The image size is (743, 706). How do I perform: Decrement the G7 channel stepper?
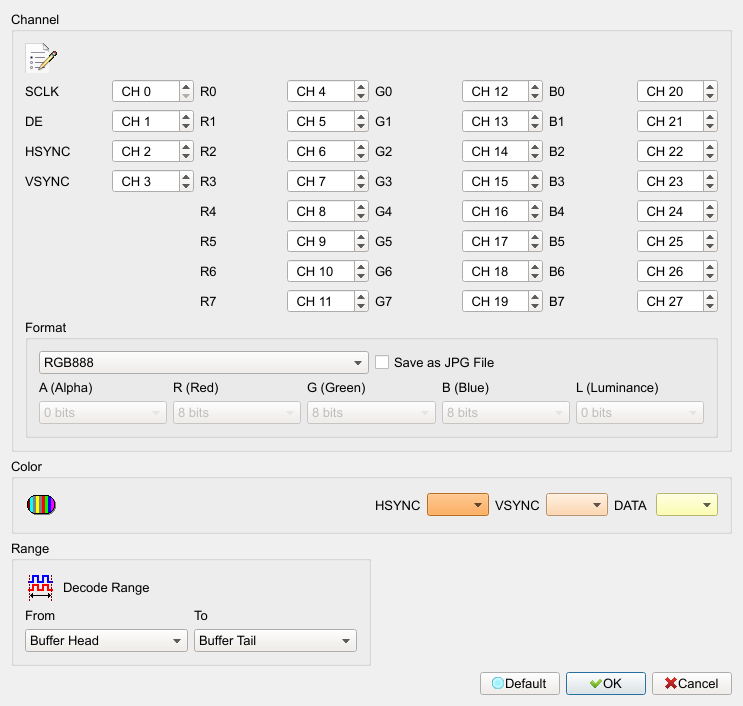click(x=535, y=306)
